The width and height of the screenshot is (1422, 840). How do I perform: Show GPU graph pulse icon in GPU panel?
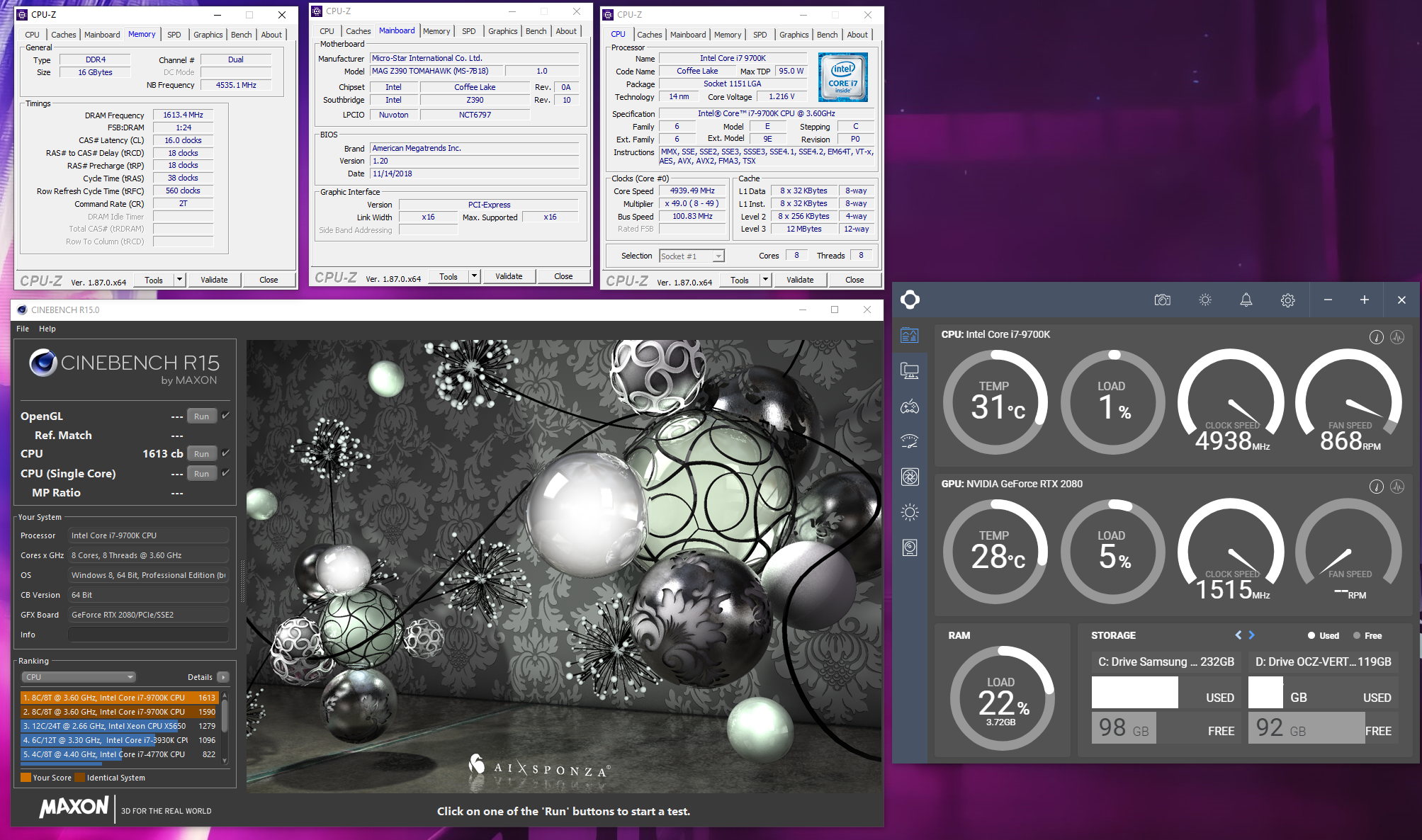pos(1397,487)
